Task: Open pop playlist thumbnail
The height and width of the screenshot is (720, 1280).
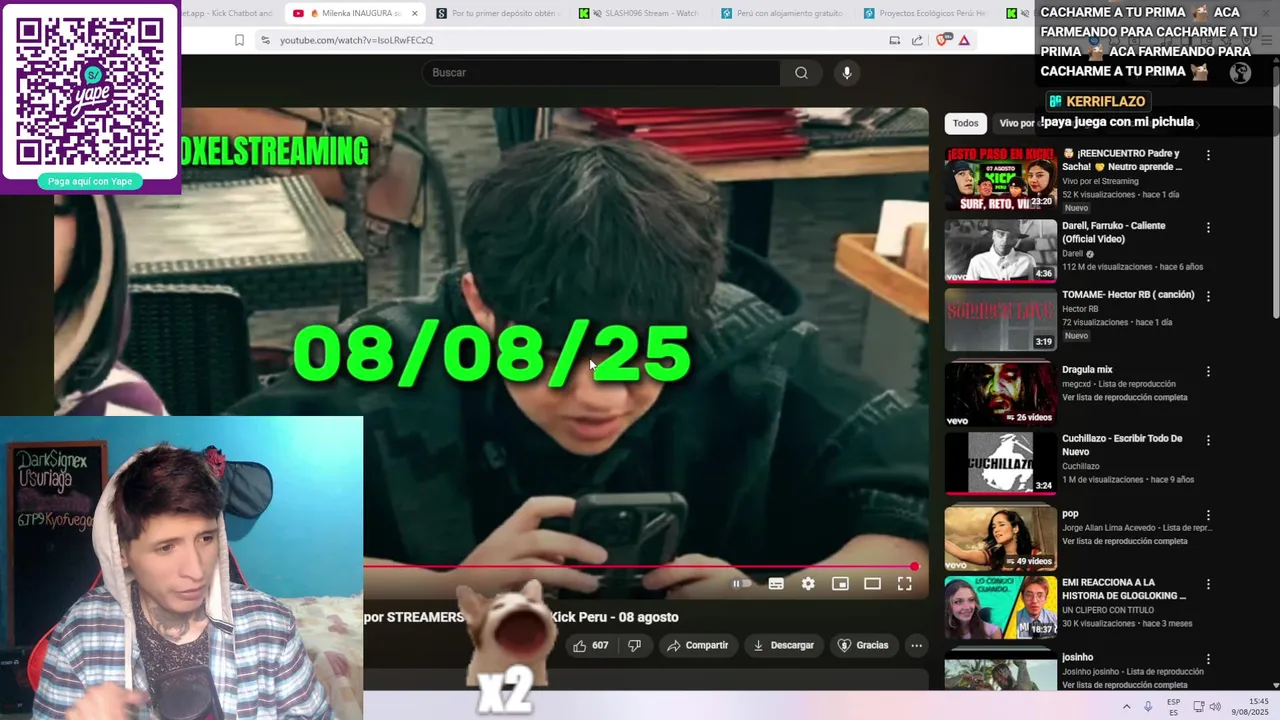Action: pos(1001,538)
